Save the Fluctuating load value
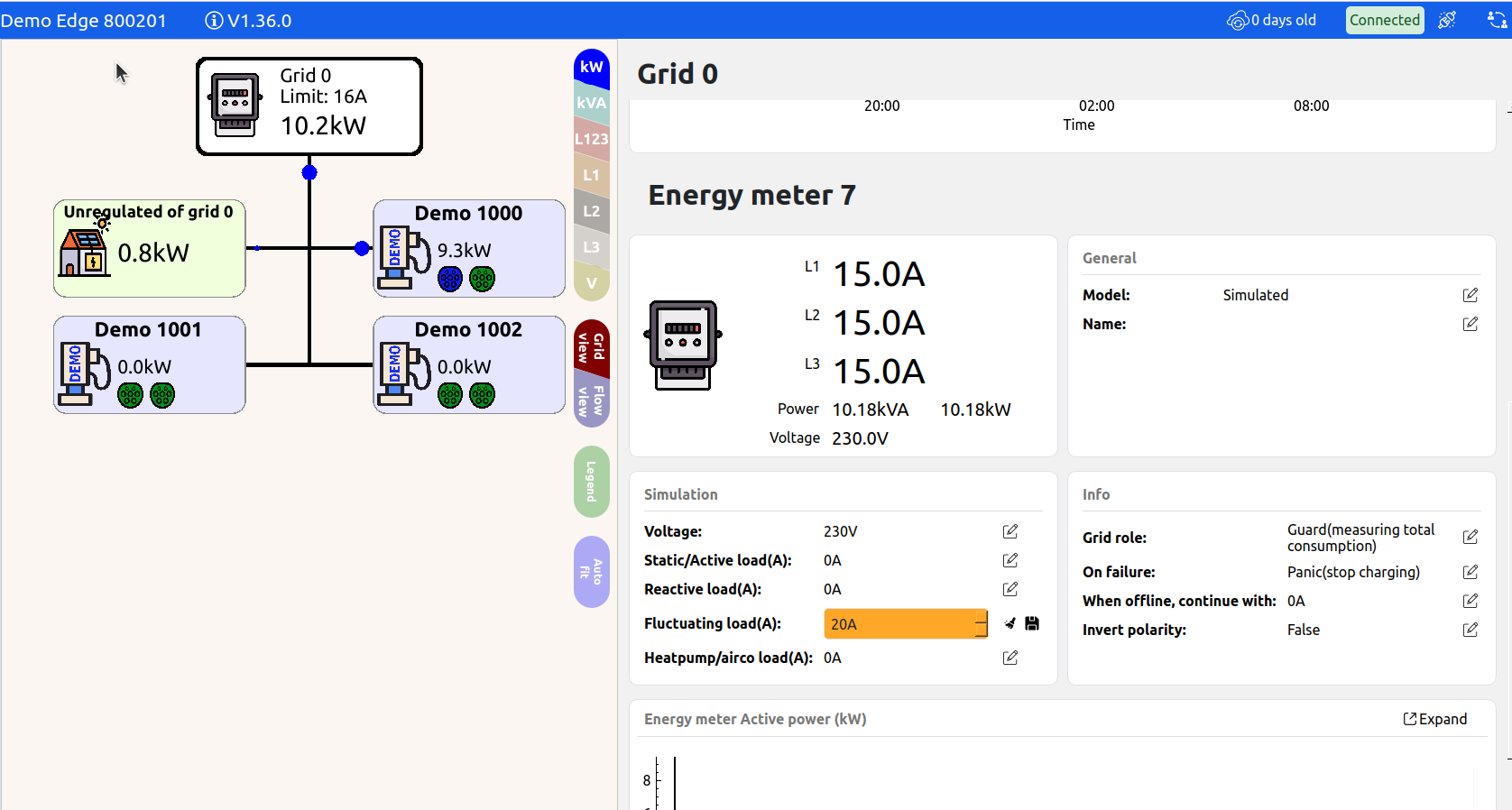Viewport: 1512px width, 810px height. [1032, 623]
